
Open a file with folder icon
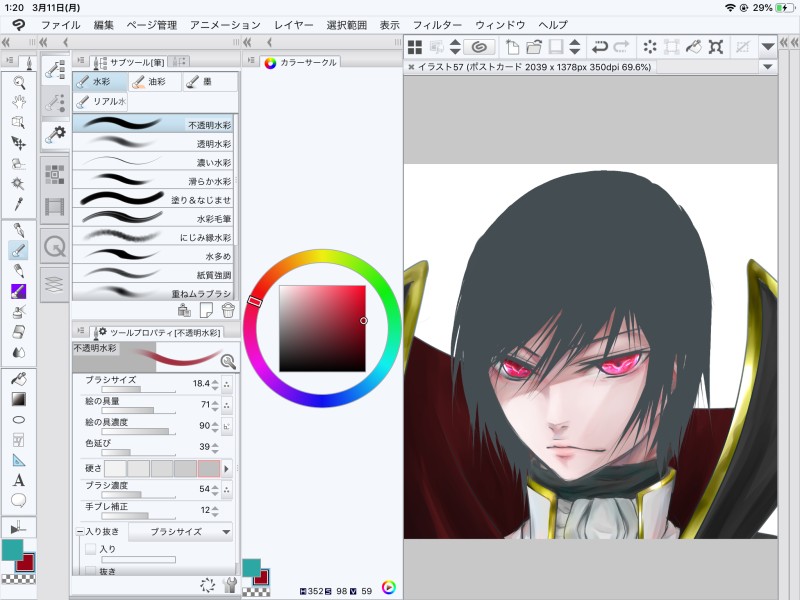point(534,47)
